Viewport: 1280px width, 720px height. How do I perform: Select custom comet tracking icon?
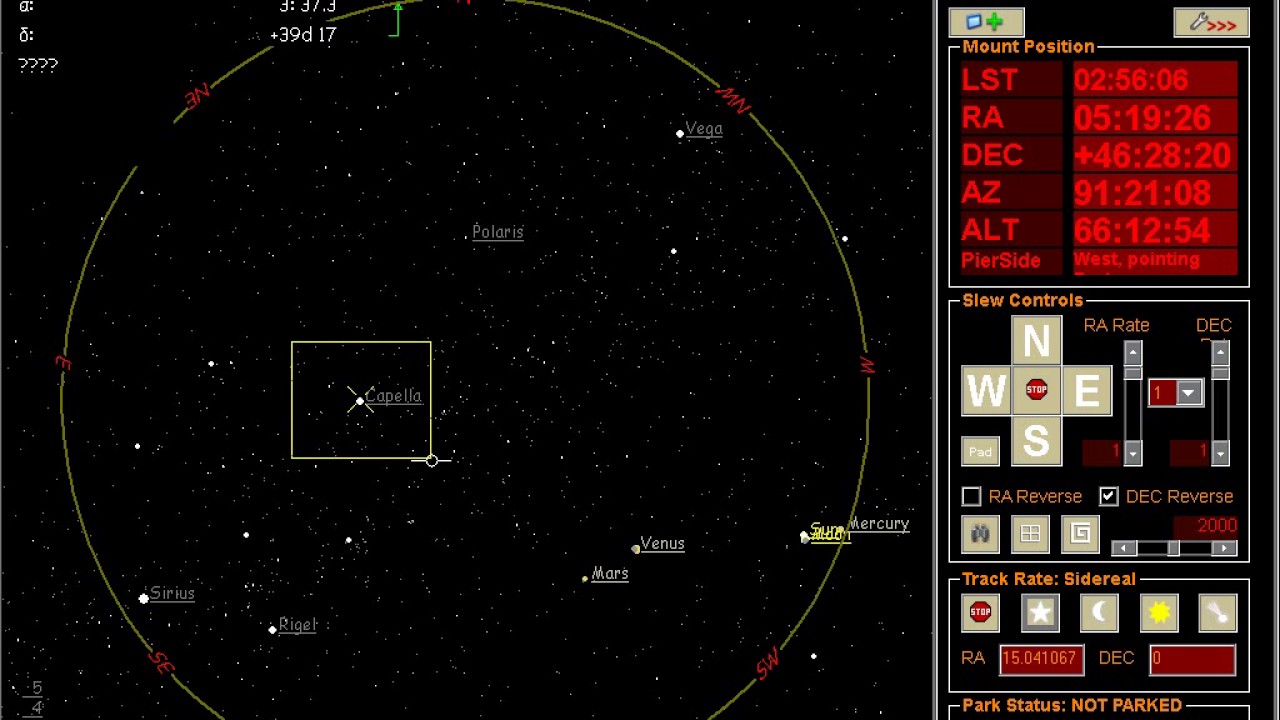coord(1218,612)
